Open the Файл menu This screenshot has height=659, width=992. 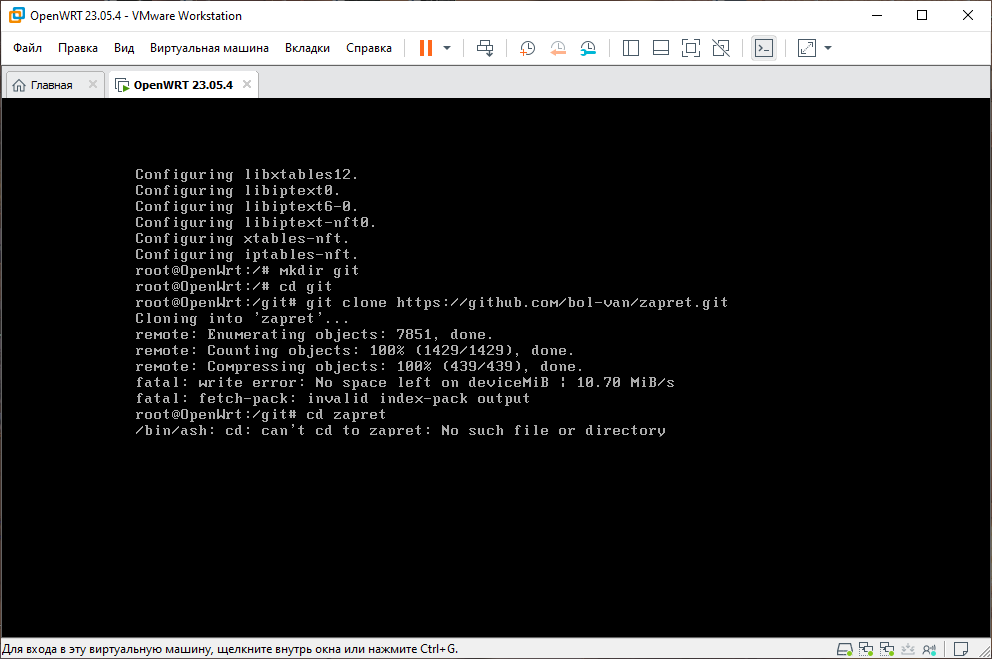27,48
